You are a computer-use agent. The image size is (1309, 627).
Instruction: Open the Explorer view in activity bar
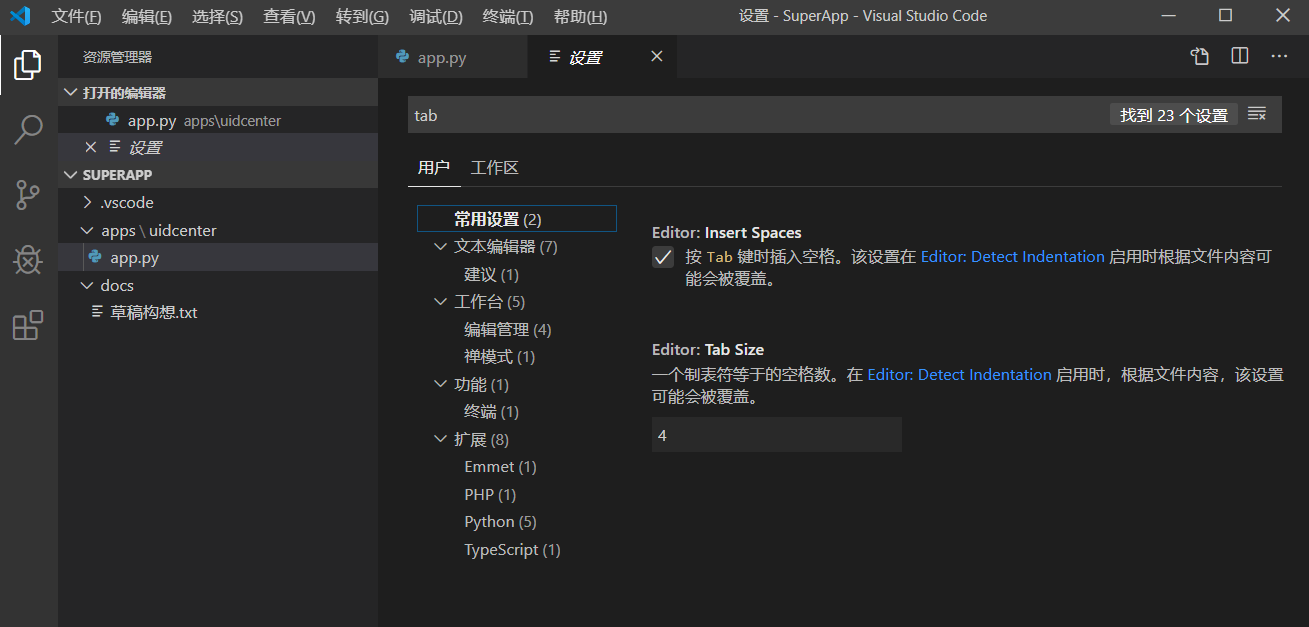(x=28, y=65)
